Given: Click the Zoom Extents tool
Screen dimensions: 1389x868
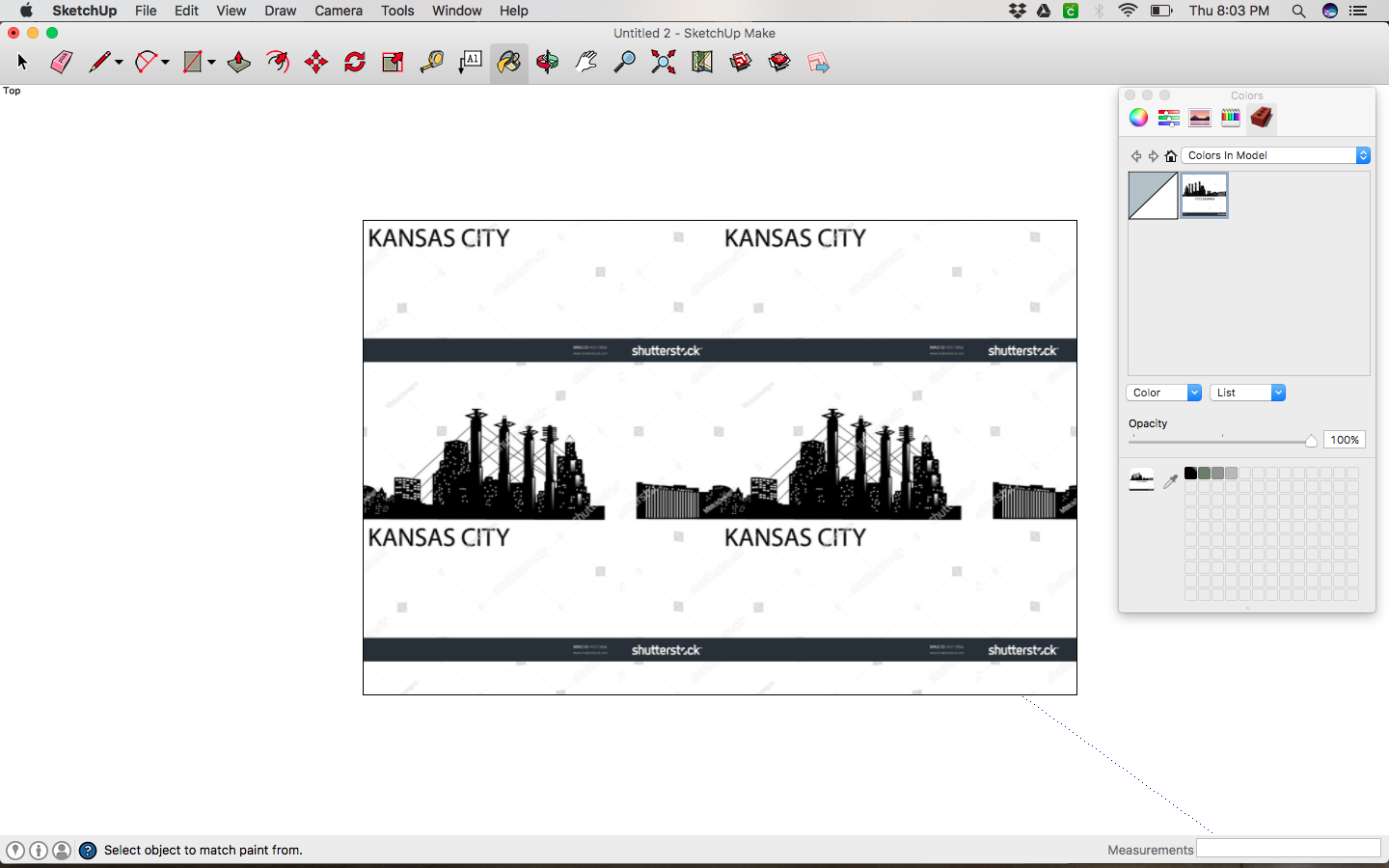Looking at the screenshot, I should coord(664,63).
